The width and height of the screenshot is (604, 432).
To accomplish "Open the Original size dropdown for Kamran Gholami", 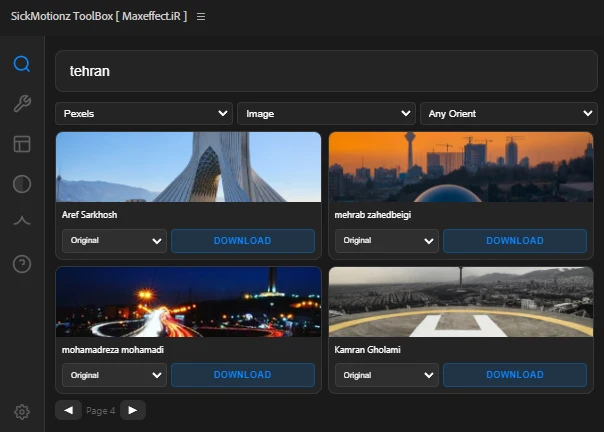I will 387,375.
